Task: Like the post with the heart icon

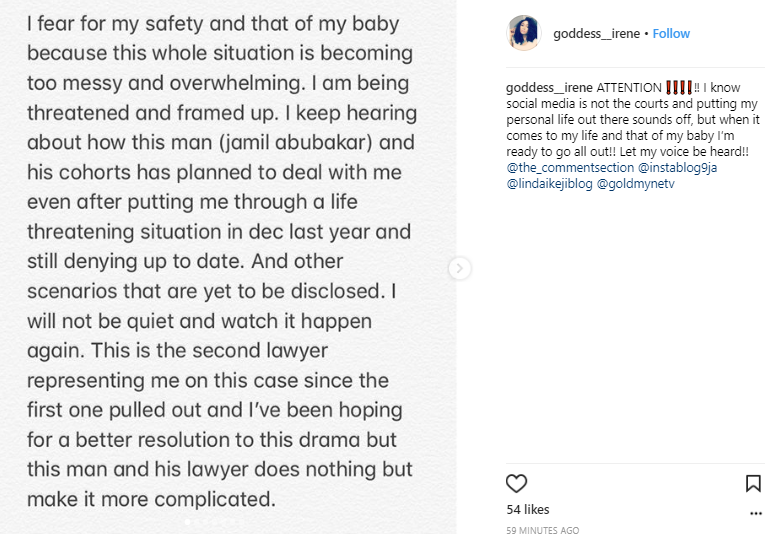Action: (x=516, y=484)
